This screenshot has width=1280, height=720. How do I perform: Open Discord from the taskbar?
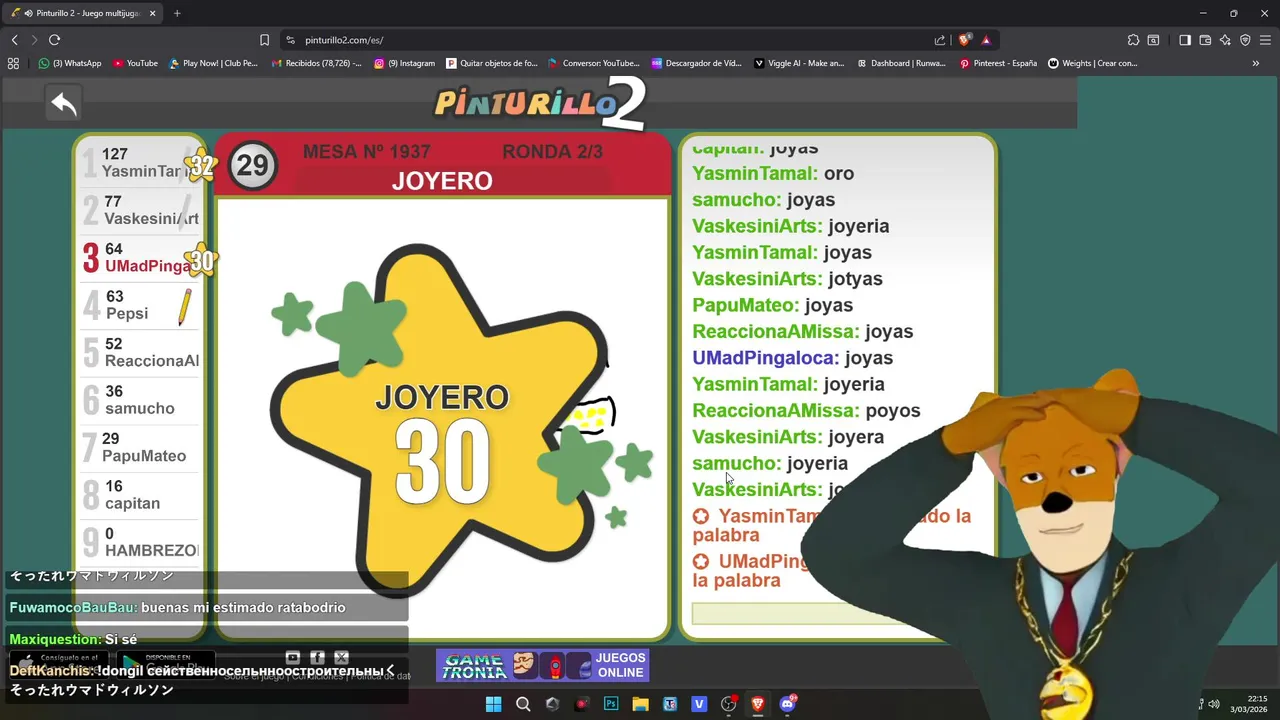coord(787,704)
